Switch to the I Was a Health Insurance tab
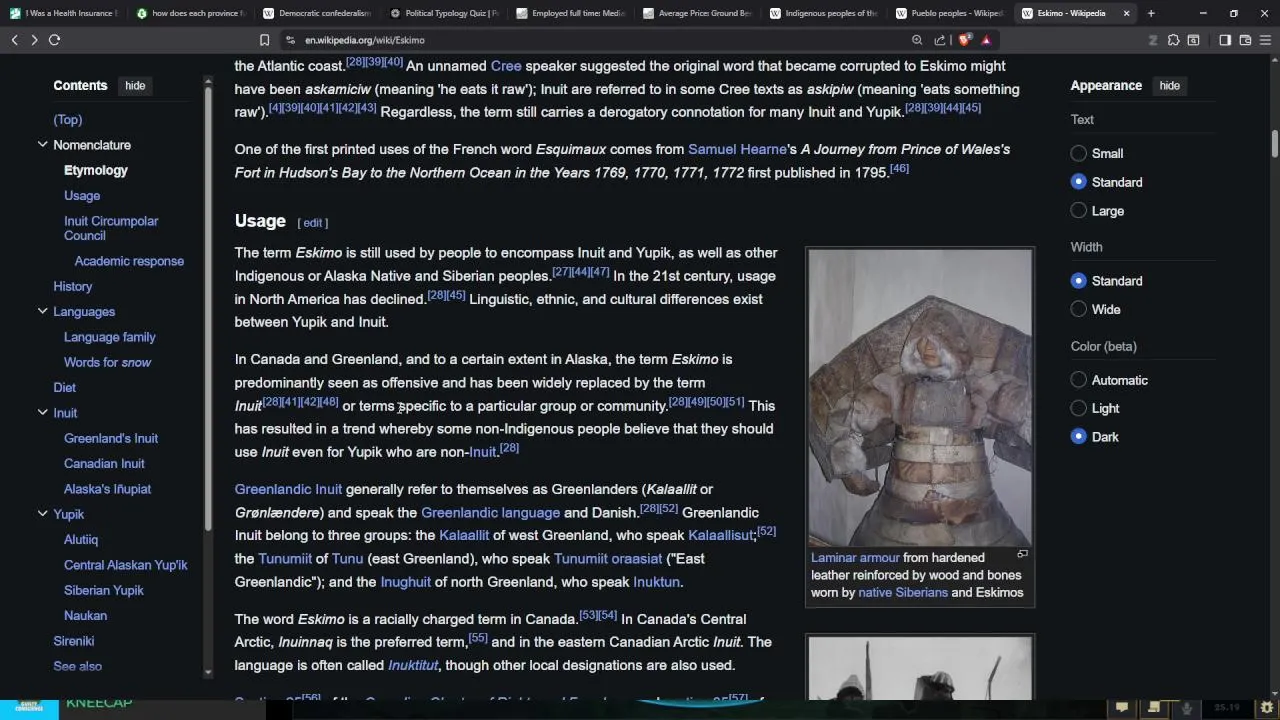Screen dimensions: 1280x720 click(x=63, y=13)
